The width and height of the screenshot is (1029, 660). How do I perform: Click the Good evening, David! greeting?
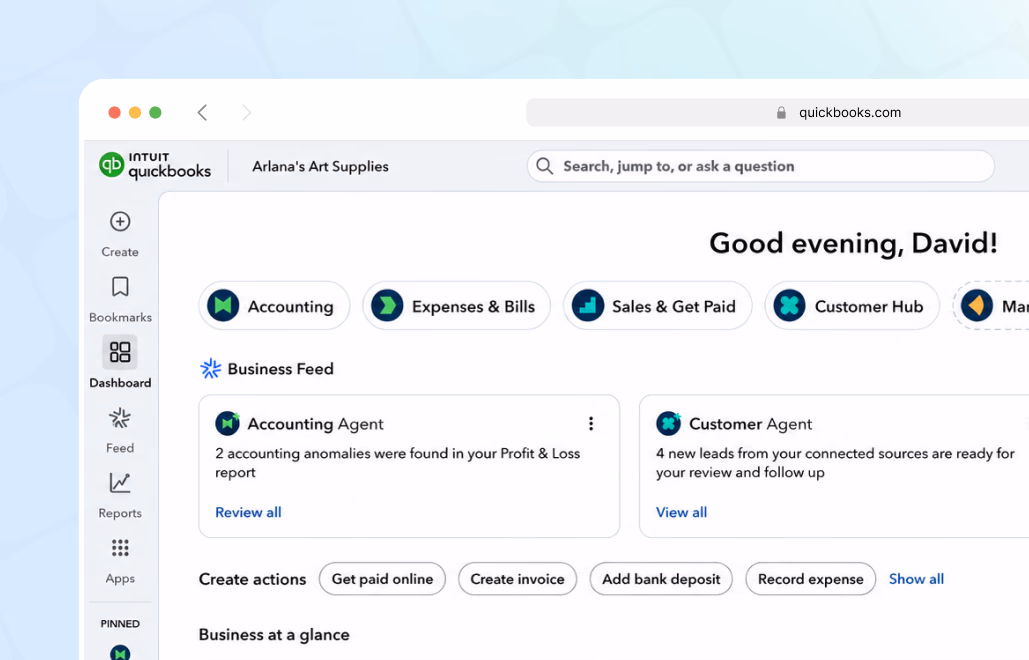pos(853,243)
